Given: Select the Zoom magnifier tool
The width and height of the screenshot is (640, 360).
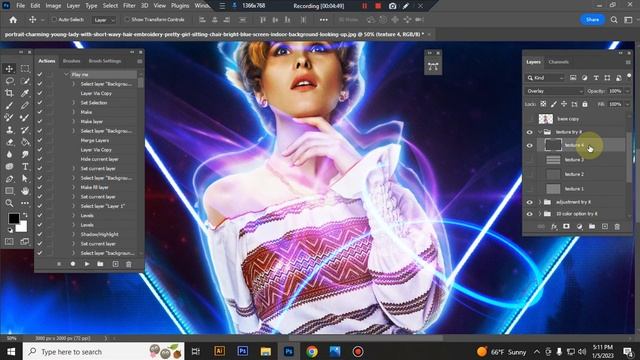Looking at the screenshot, I should (9, 203).
